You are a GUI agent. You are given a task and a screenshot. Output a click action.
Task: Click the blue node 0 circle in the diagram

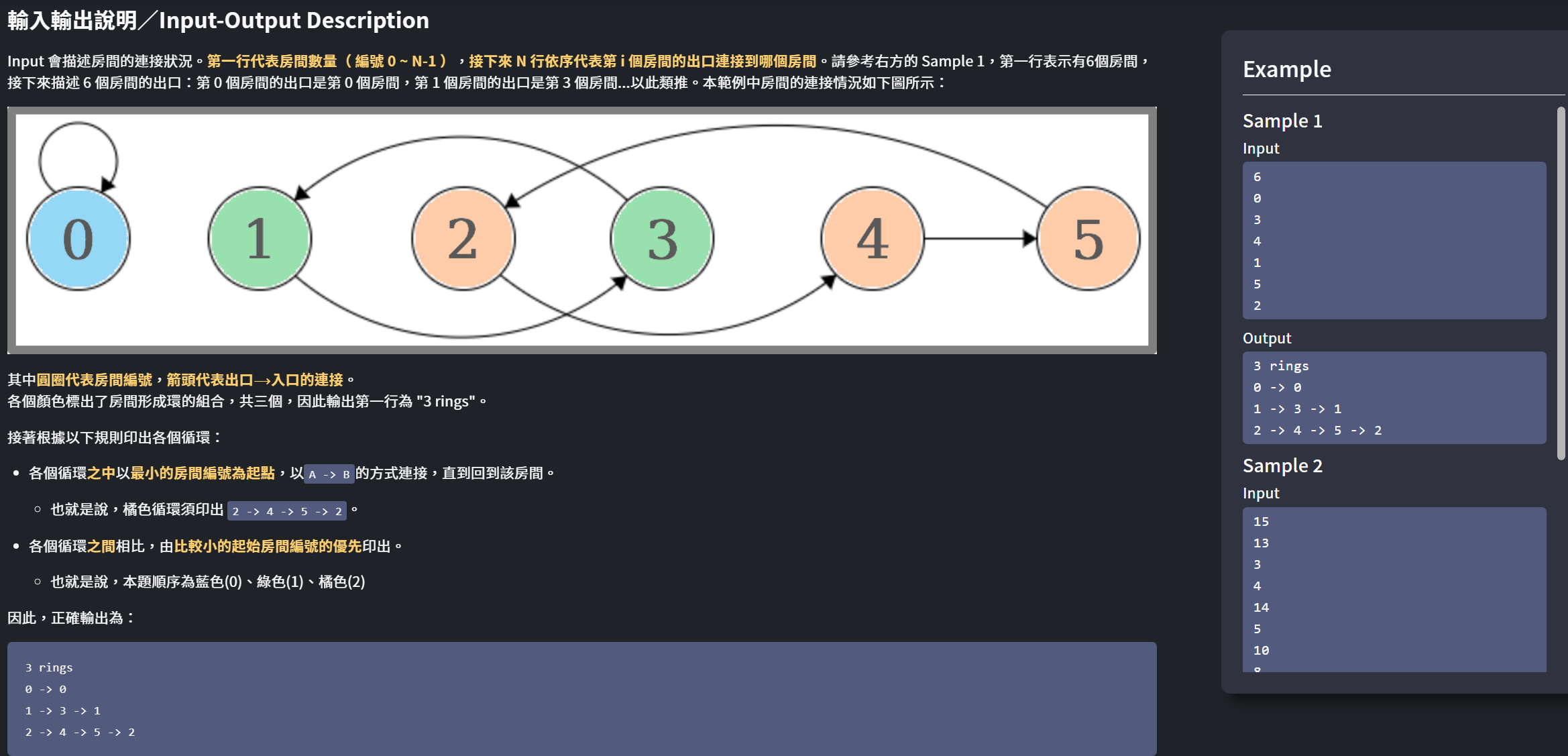click(x=78, y=239)
